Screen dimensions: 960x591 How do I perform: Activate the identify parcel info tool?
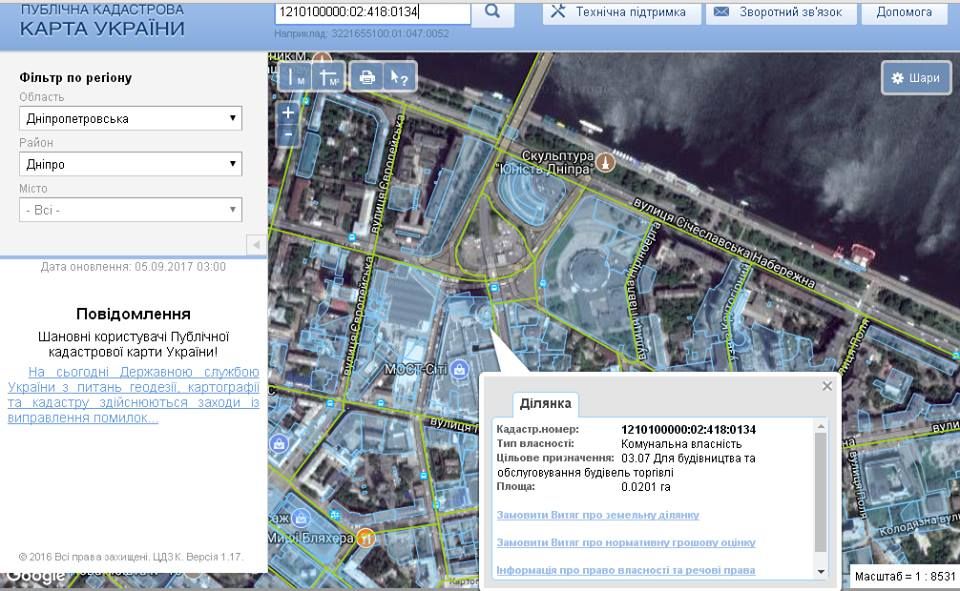tap(398, 77)
